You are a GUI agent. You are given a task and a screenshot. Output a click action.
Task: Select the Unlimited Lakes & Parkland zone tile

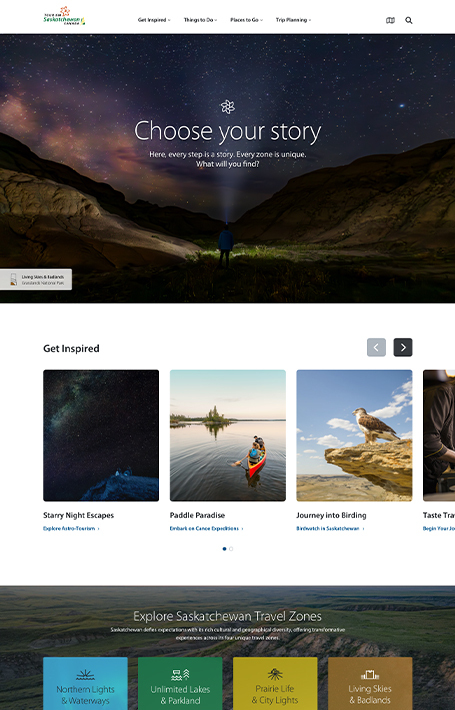pos(180,684)
